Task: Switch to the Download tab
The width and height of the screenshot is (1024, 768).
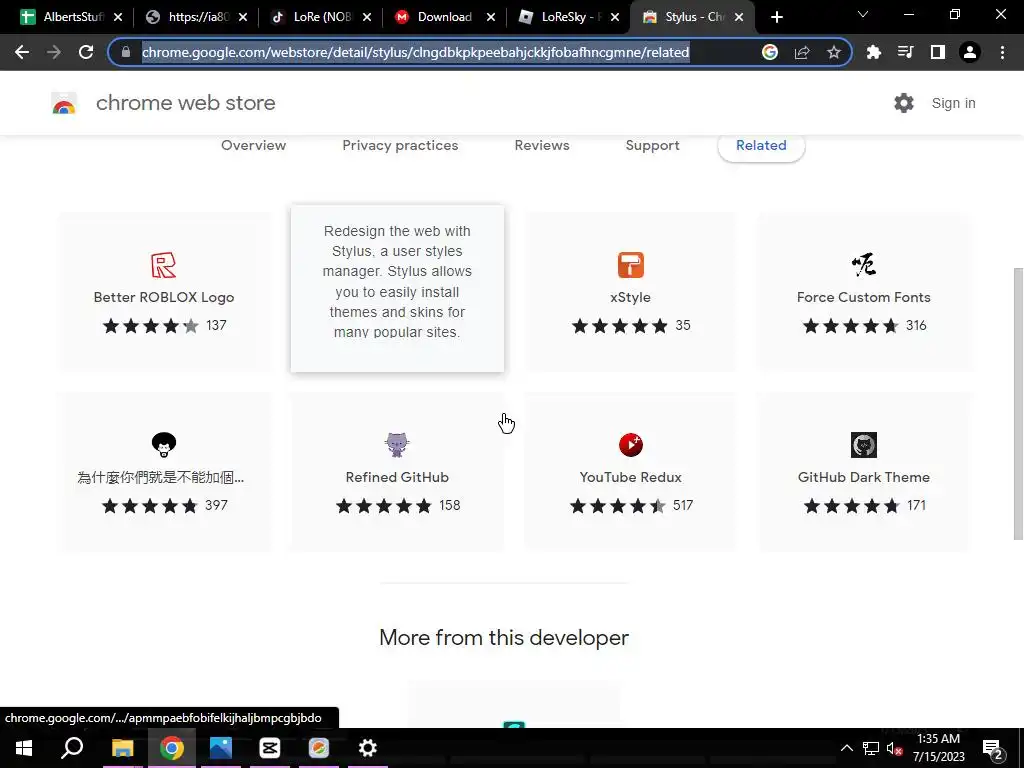Action: [x=443, y=17]
